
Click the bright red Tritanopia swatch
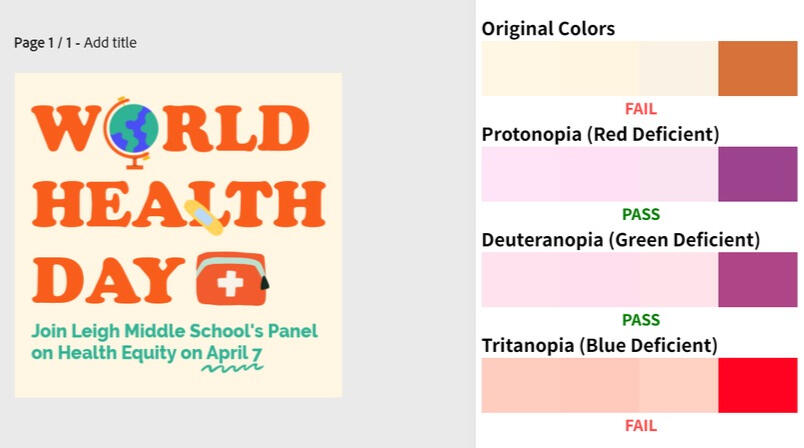(757, 385)
